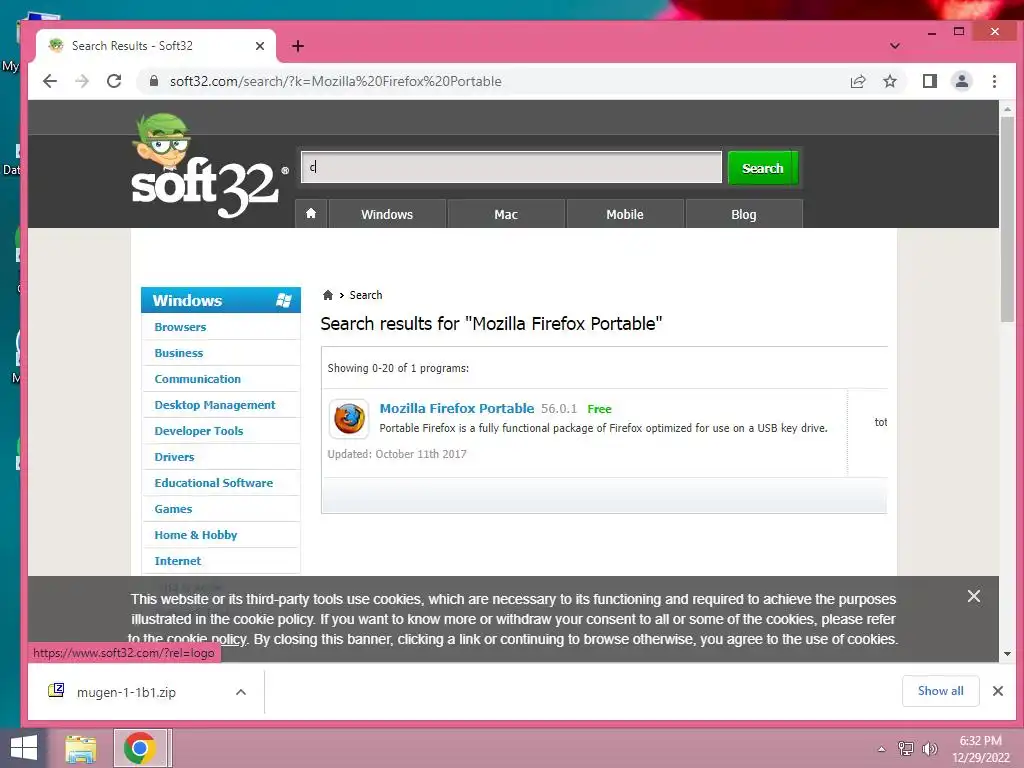The height and width of the screenshot is (768, 1024).
Task: Click Show all downloads button
Action: coord(940,691)
